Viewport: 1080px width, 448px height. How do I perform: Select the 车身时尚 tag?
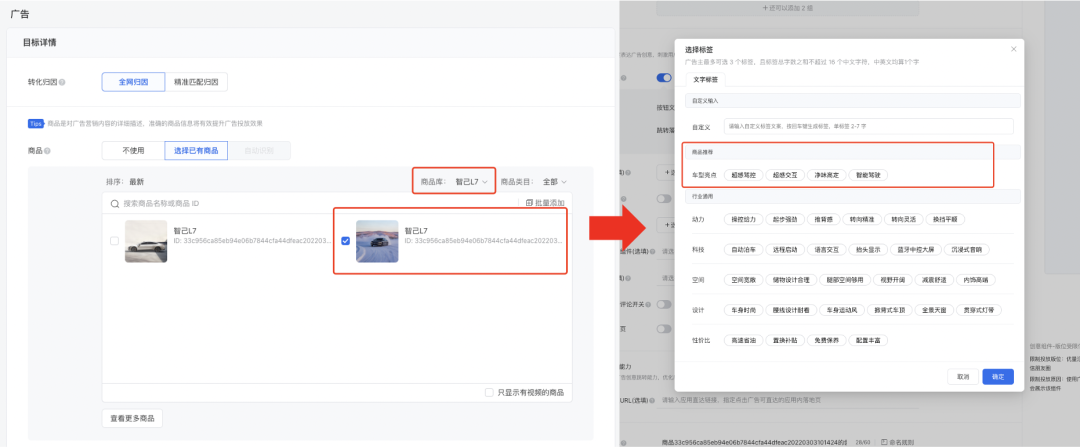[x=744, y=310]
